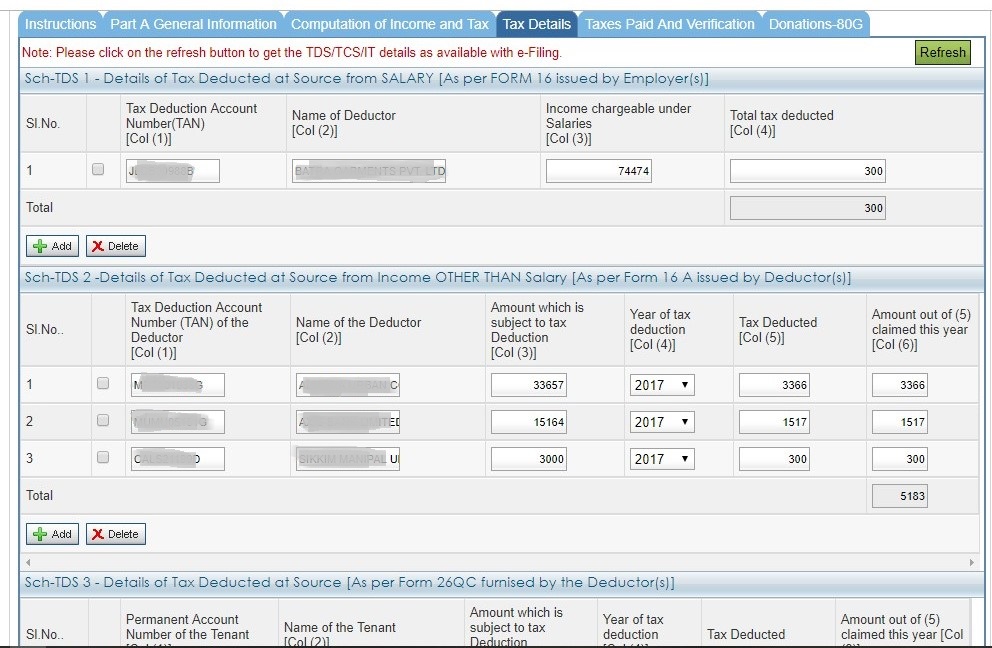The height and width of the screenshot is (648, 992).
Task: Switch to the Computation of Income and Tax tab
Action: tap(389, 24)
